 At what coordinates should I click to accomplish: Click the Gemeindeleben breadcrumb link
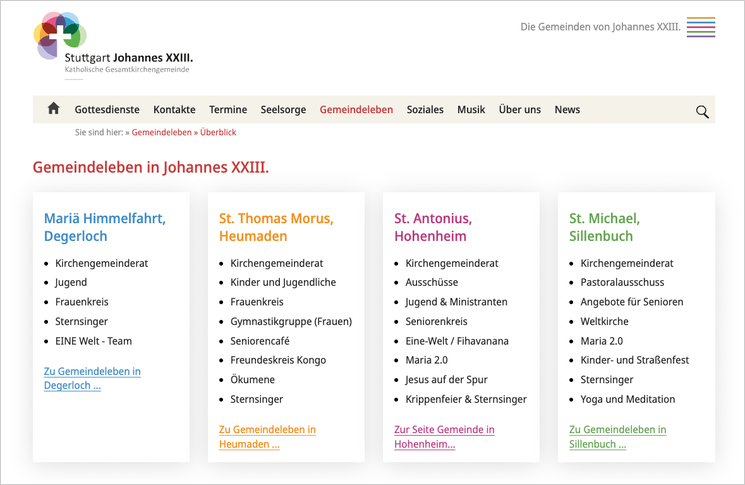(162, 133)
